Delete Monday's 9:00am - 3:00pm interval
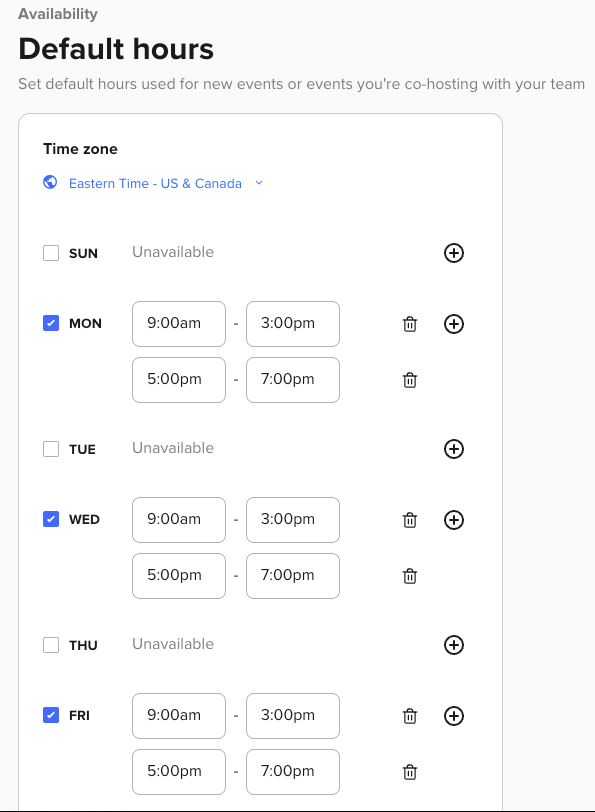 pyautogui.click(x=410, y=324)
